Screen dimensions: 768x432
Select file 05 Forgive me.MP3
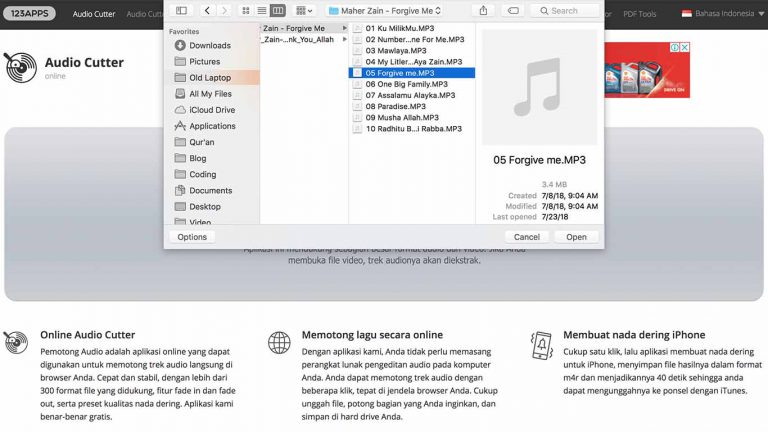click(411, 73)
